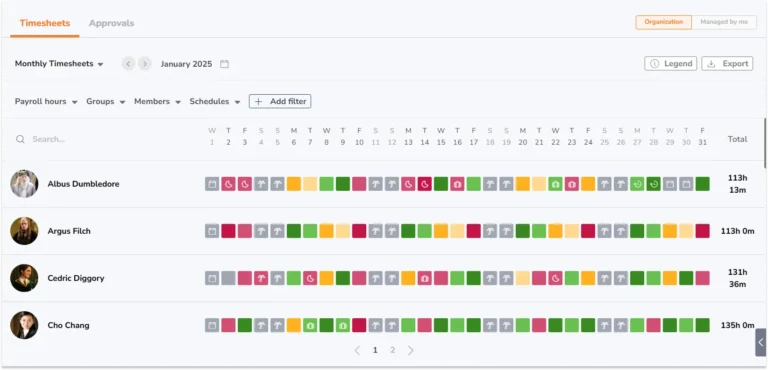Open the Groups filter dropdown
768x370 pixels.
tap(106, 101)
